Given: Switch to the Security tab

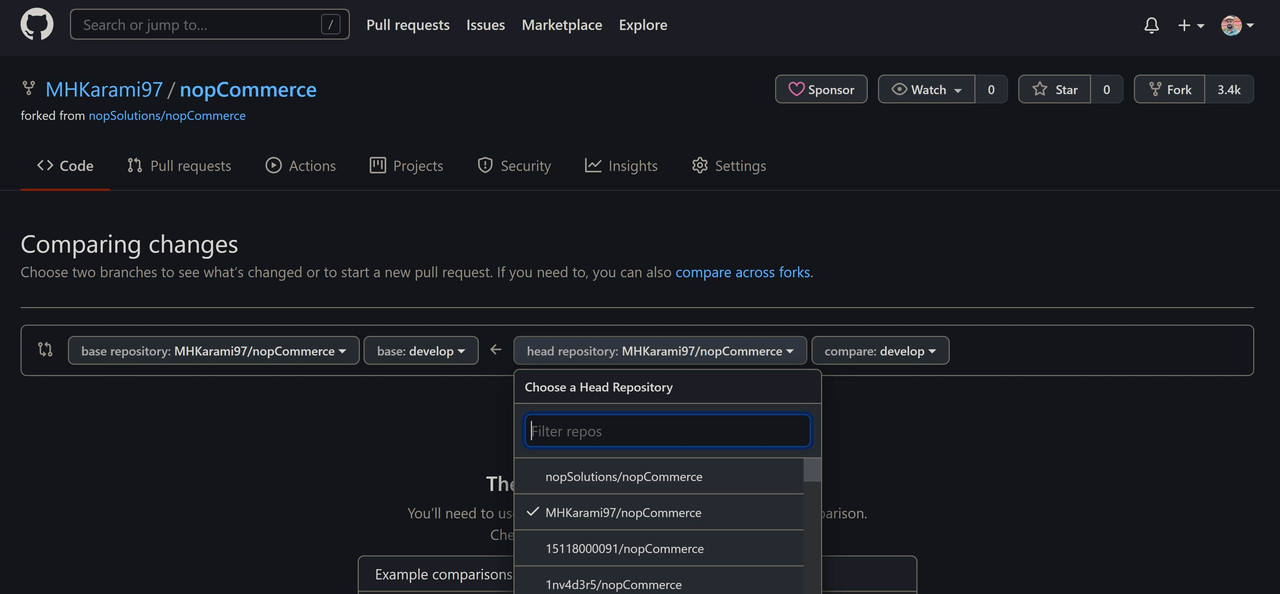Looking at the screenshot, I should [x=514, y=166].
